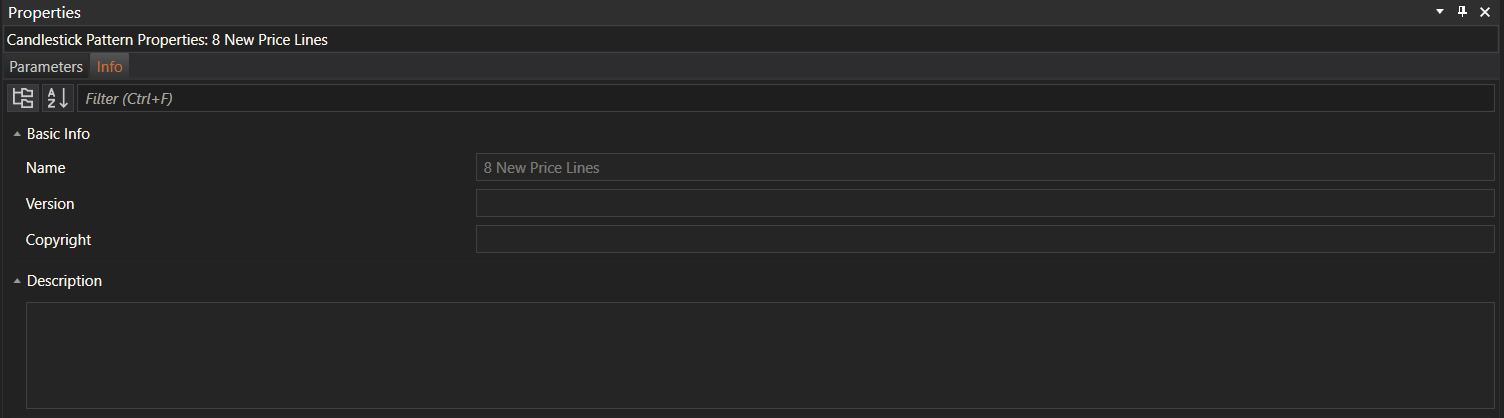
Task: Close the Properties panel
Action: (x=1485, y=12)
